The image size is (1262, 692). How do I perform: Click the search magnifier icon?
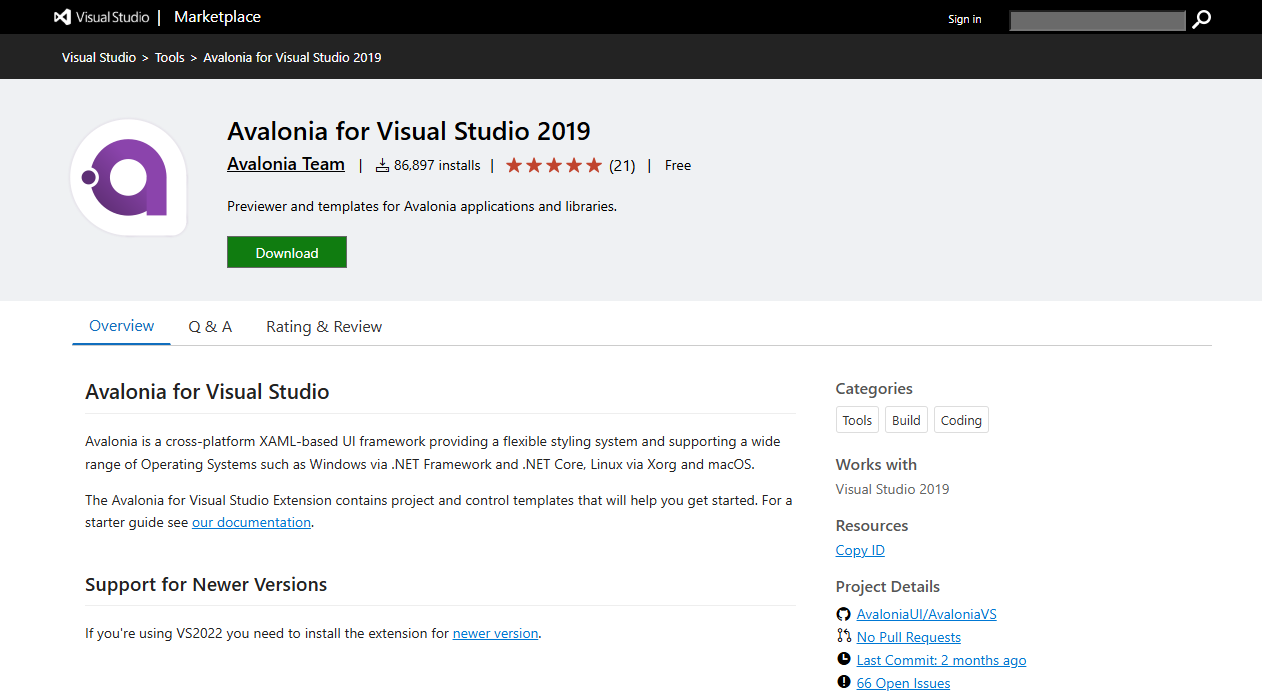coord(1202,19)
